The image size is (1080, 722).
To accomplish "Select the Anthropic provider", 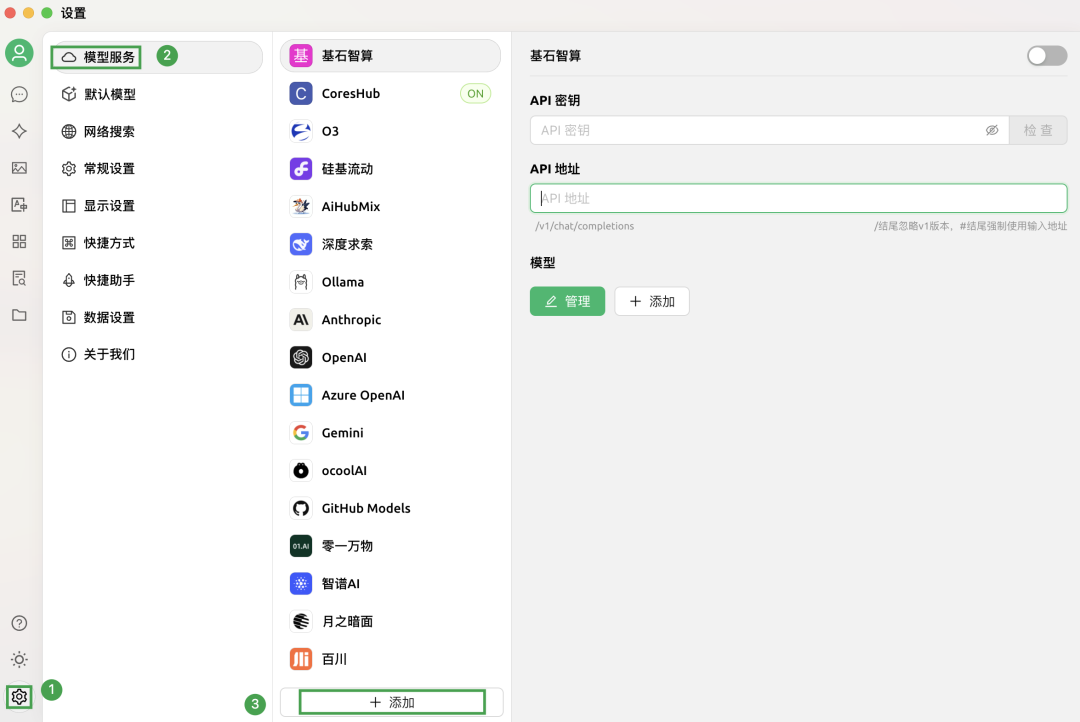I will pyautogui.click(x=390, y=320).
